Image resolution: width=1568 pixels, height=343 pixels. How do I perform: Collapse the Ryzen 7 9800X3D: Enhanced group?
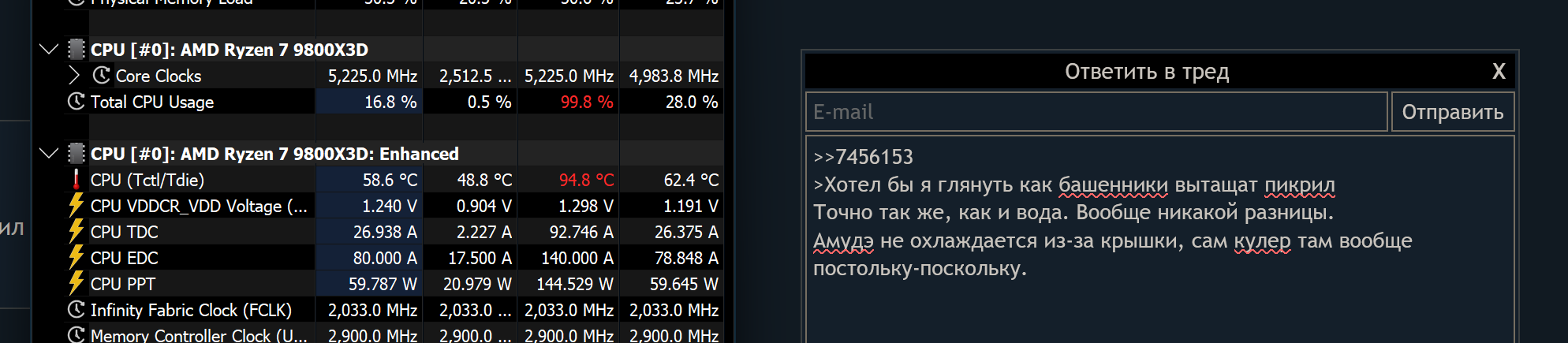pyautogui.click(x=49, y=154)
